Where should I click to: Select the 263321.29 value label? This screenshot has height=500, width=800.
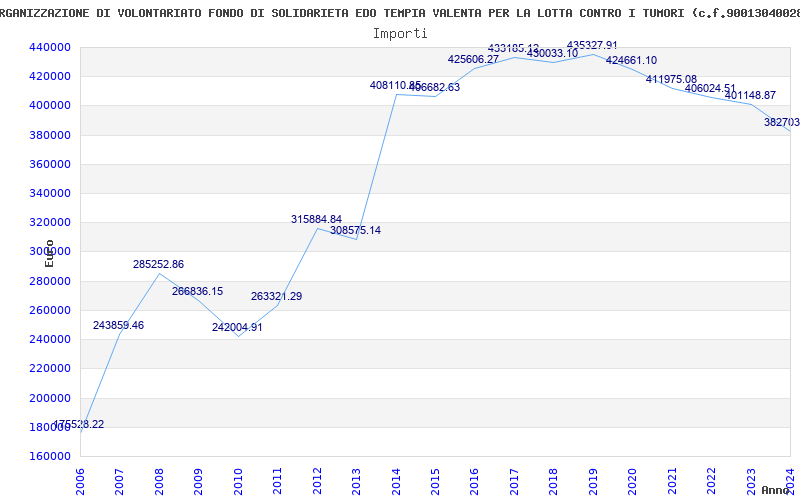[x=277, y=296]
